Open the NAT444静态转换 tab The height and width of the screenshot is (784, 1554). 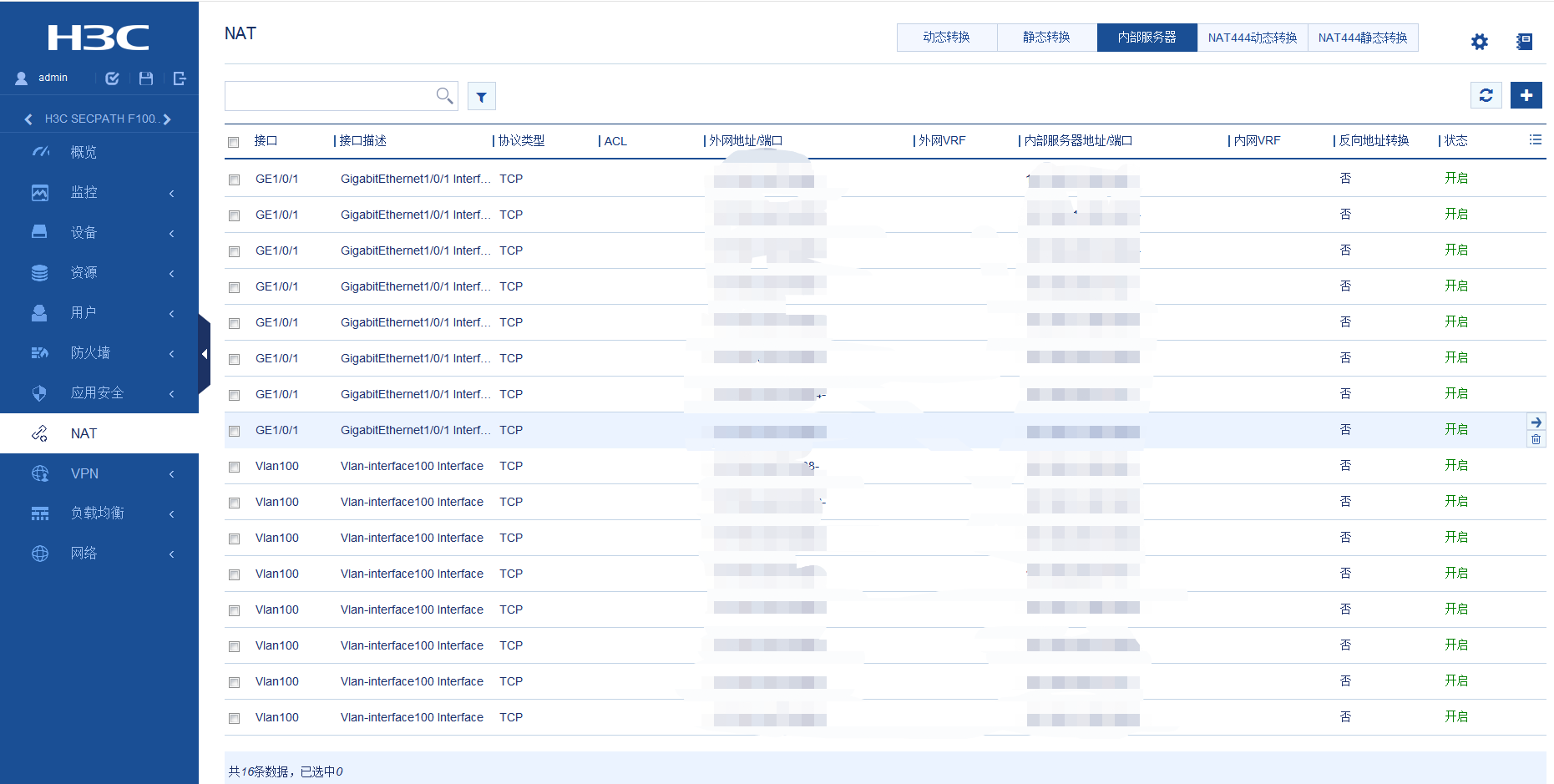click(1362, 38)
